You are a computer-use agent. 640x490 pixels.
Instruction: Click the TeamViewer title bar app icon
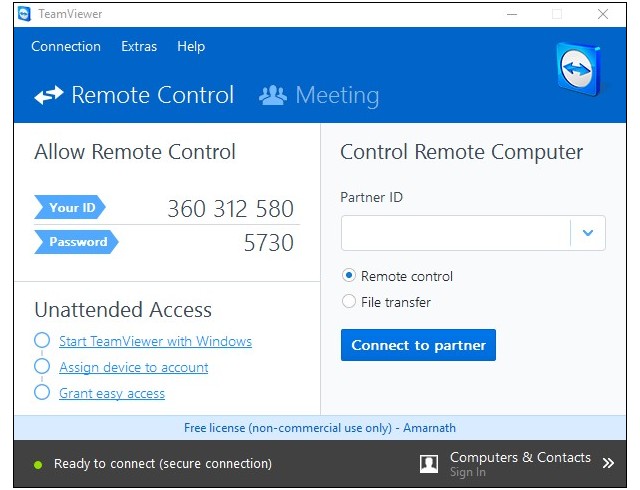pos(24,14)
